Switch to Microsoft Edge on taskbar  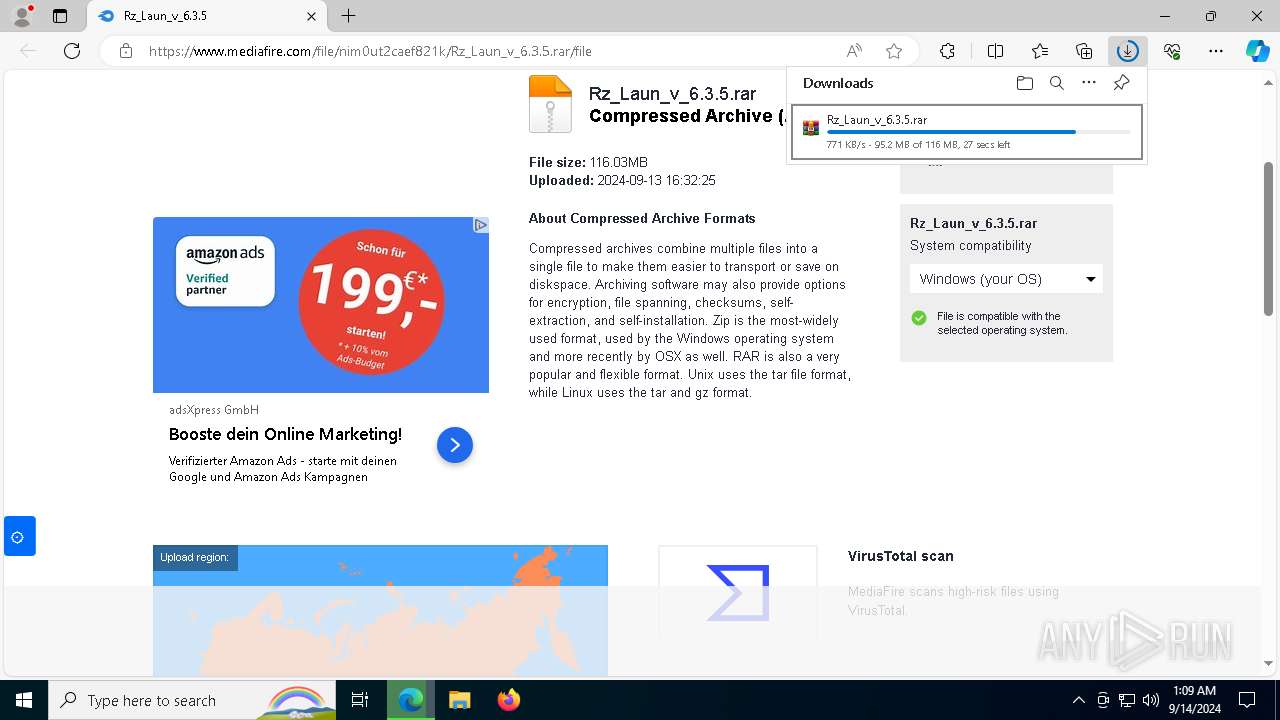click(x=410, y=700)
